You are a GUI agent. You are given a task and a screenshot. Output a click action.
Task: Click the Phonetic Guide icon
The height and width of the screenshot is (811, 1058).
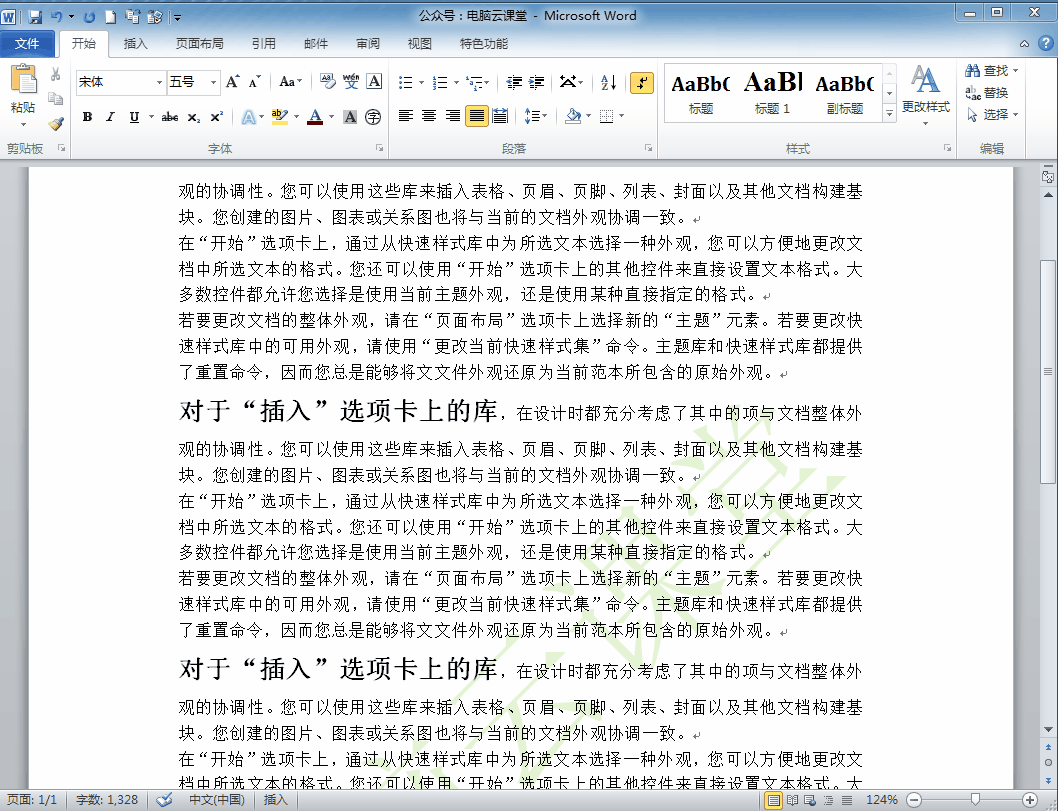(351, 82)
